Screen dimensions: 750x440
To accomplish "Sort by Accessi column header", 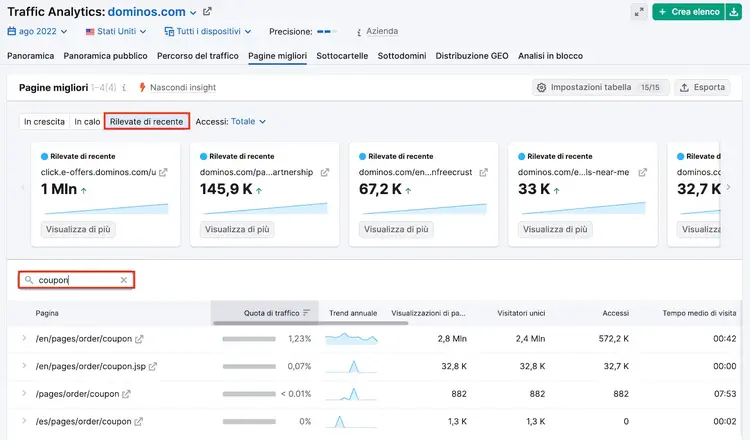I will pos(615,313).
